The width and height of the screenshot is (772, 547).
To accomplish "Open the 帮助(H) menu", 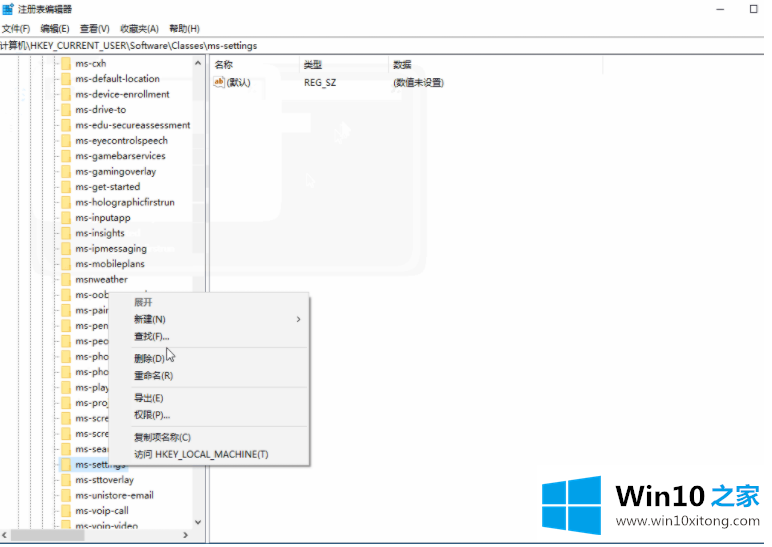I will (x=184, y=29).
